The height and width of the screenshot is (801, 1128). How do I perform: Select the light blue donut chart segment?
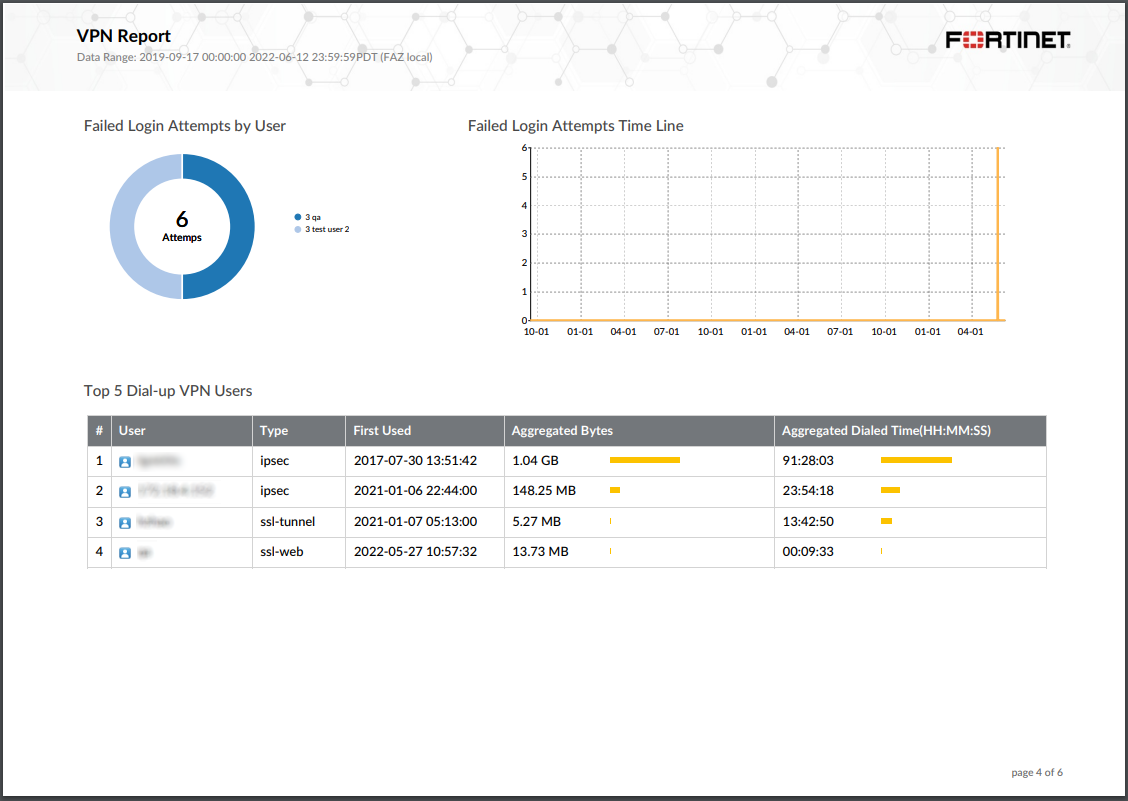tap(122, 227)
